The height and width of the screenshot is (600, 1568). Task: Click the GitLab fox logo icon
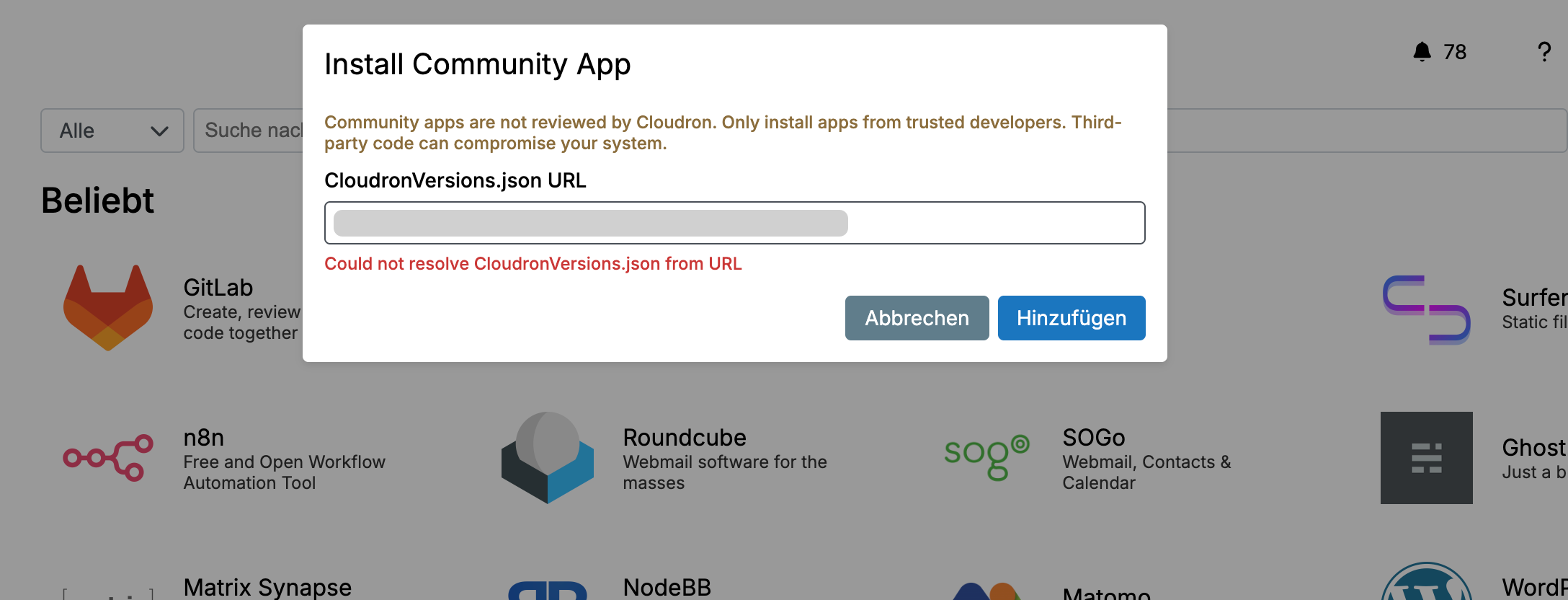(x=108, y=308)
